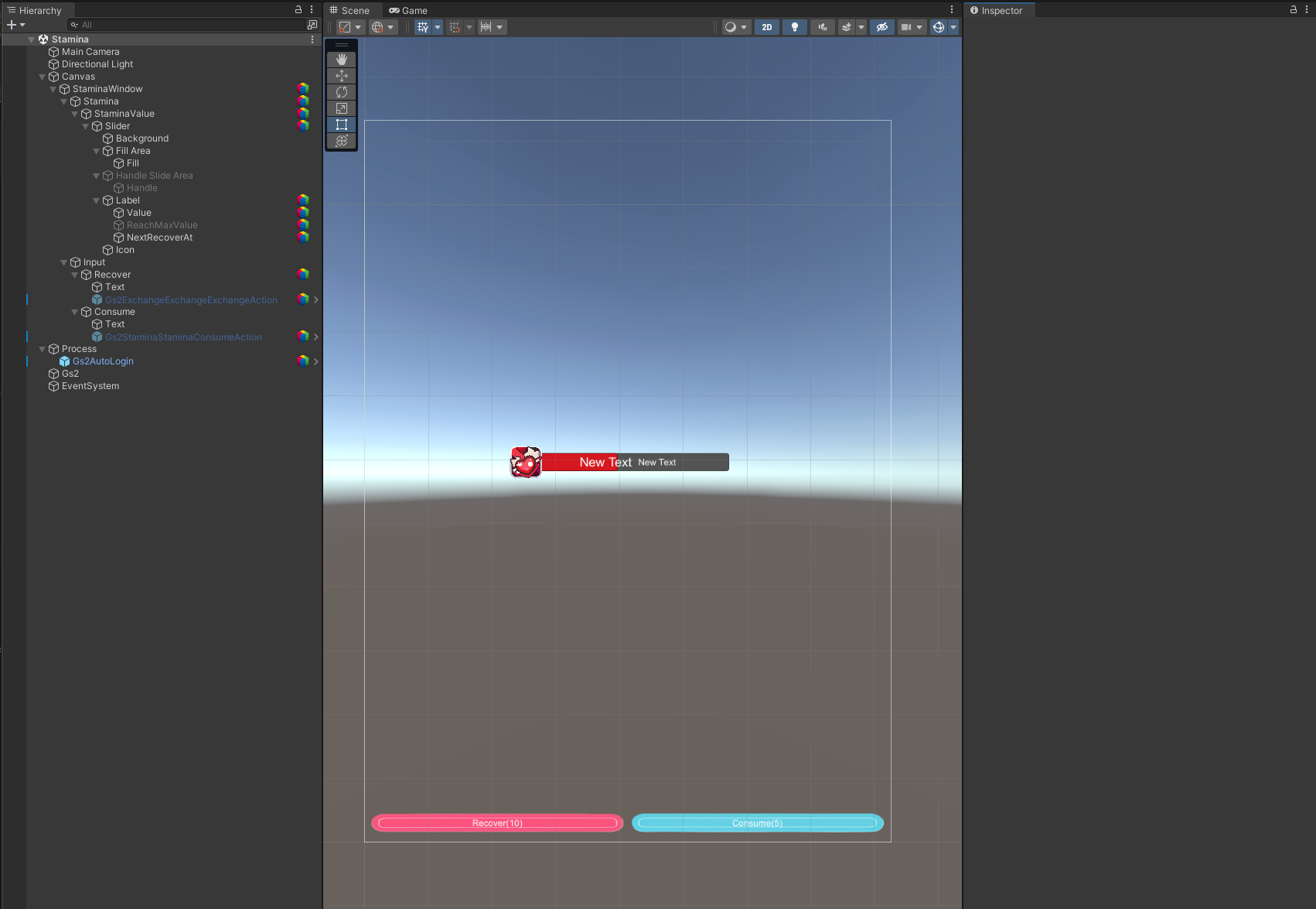This screenshot has height=909, width=1316.
Task: Toggle scene lighting bulb
Action: pyautogui.click(x=795, y=27)
